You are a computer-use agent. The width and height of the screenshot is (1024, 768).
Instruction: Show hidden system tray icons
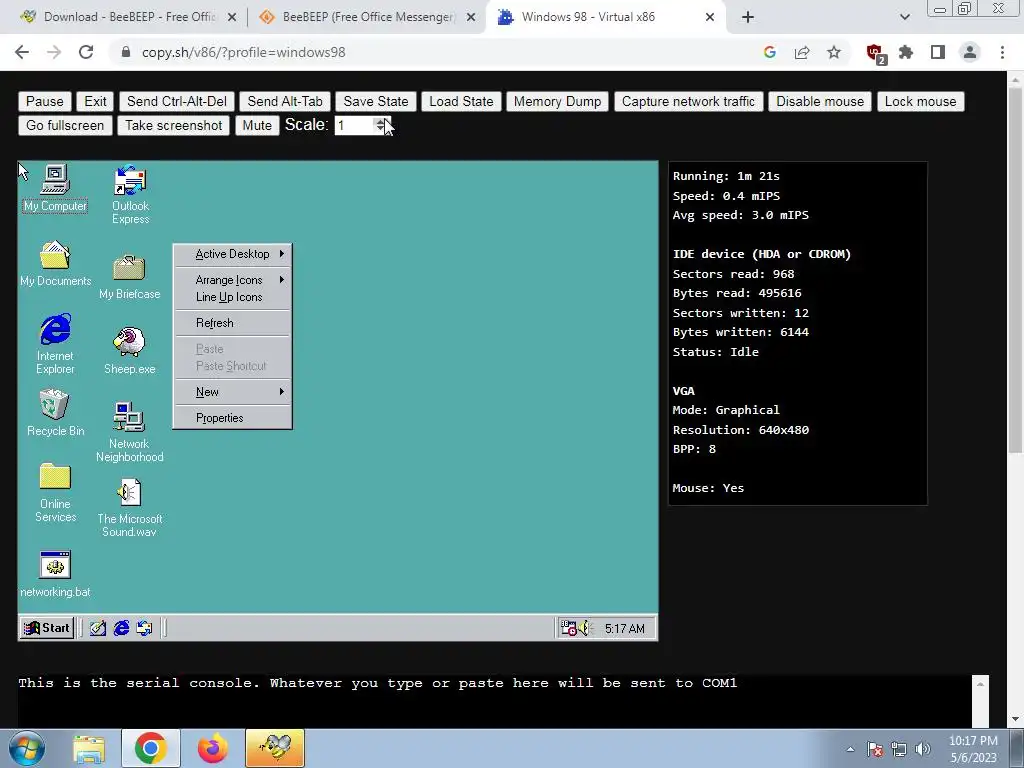pos(850,749)
